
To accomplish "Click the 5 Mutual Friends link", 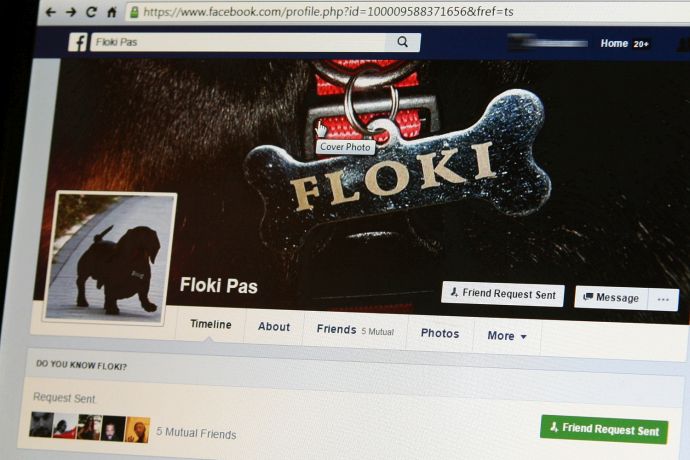I will tap(196, 433).
